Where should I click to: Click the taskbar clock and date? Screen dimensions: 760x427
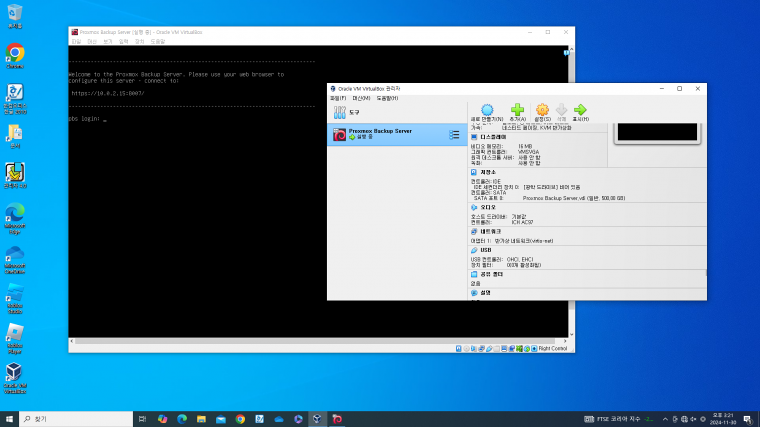[x=723, y=419]
